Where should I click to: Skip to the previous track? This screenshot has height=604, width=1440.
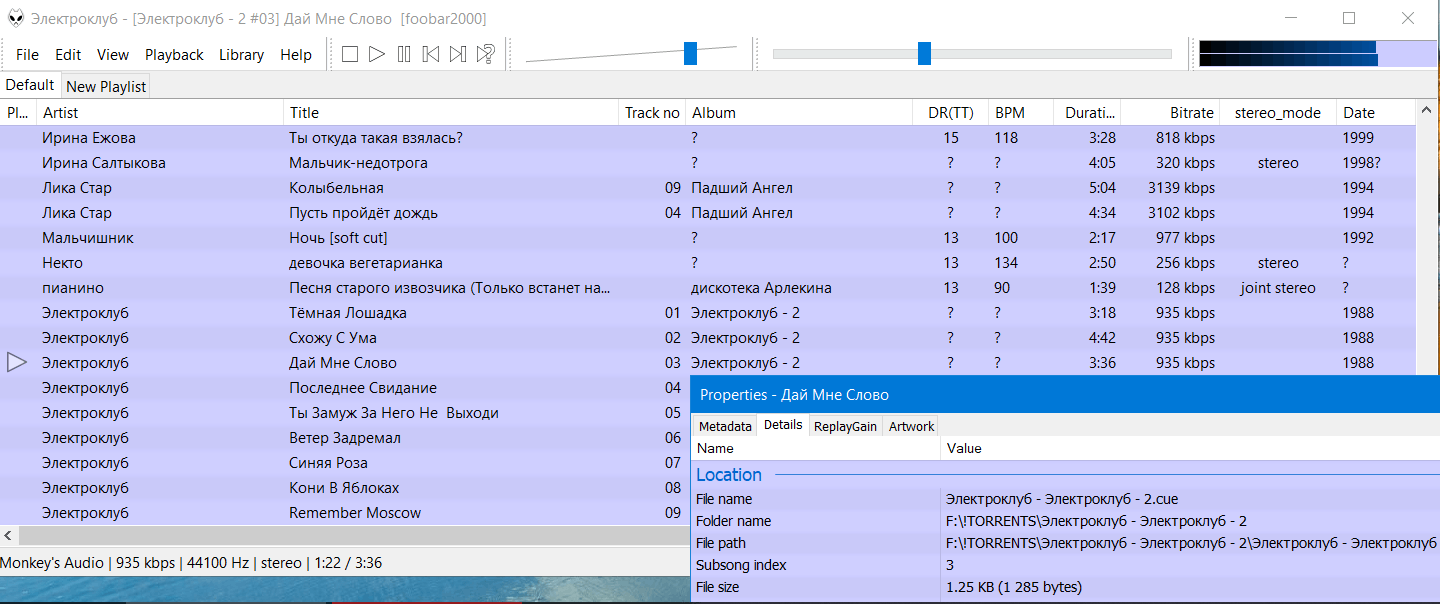pyautogui.click(x=431, y=54)
